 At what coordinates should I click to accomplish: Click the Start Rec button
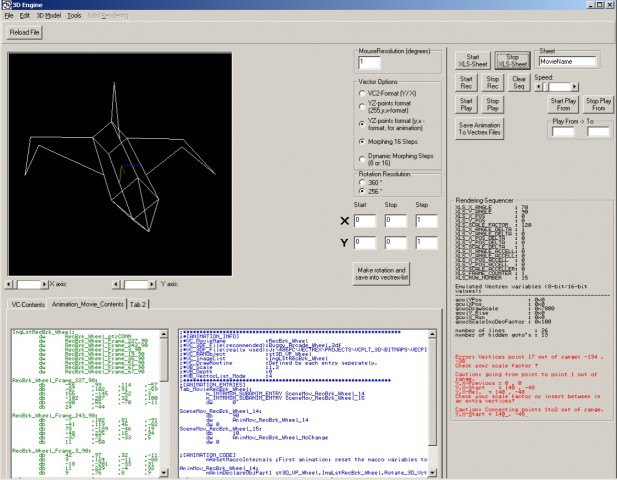coord(466,82)
